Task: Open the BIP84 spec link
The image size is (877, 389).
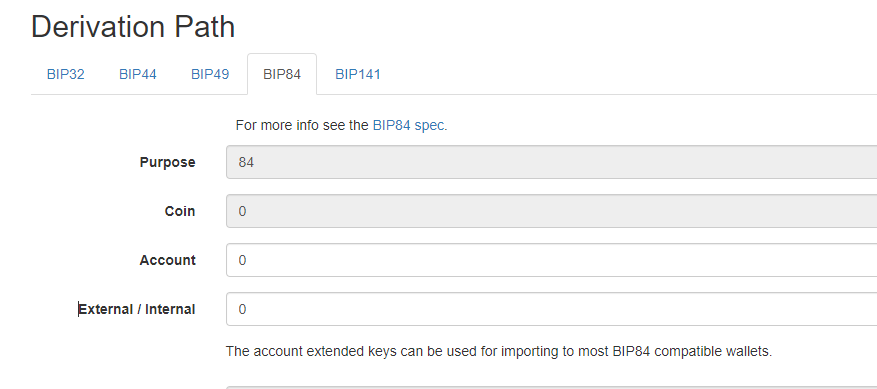Action: coord(409,125)
